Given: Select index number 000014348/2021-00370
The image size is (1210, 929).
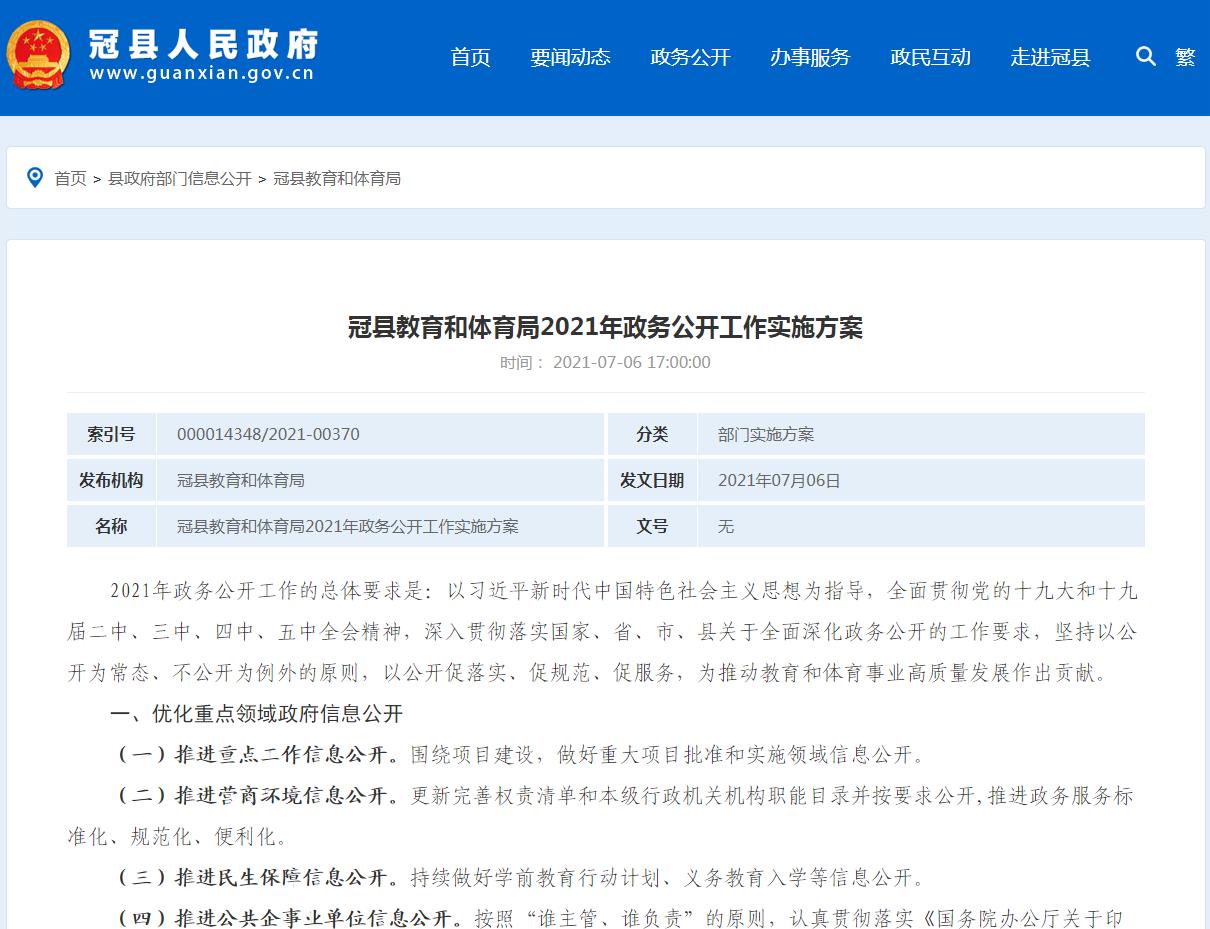Looking at the screenshot, I should coord(268,434).
